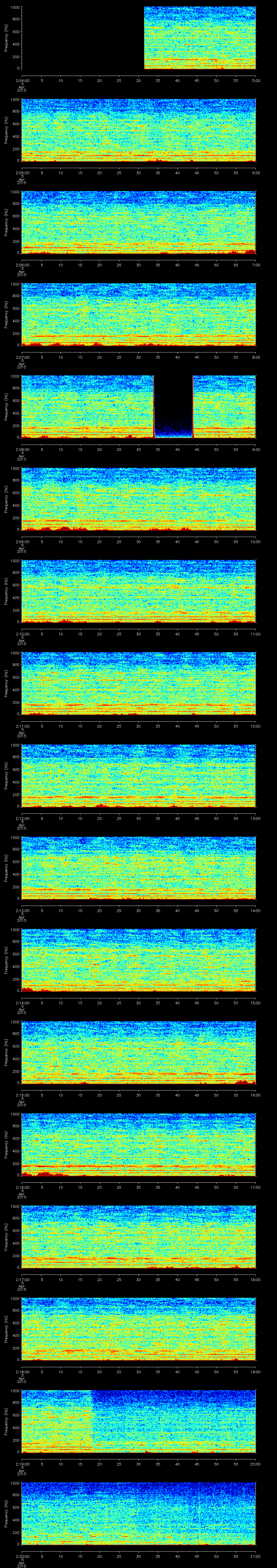Click the spectrogram panel starting at 2:04:00
Screen dimensions: 277x1568
tap(139, 38)
